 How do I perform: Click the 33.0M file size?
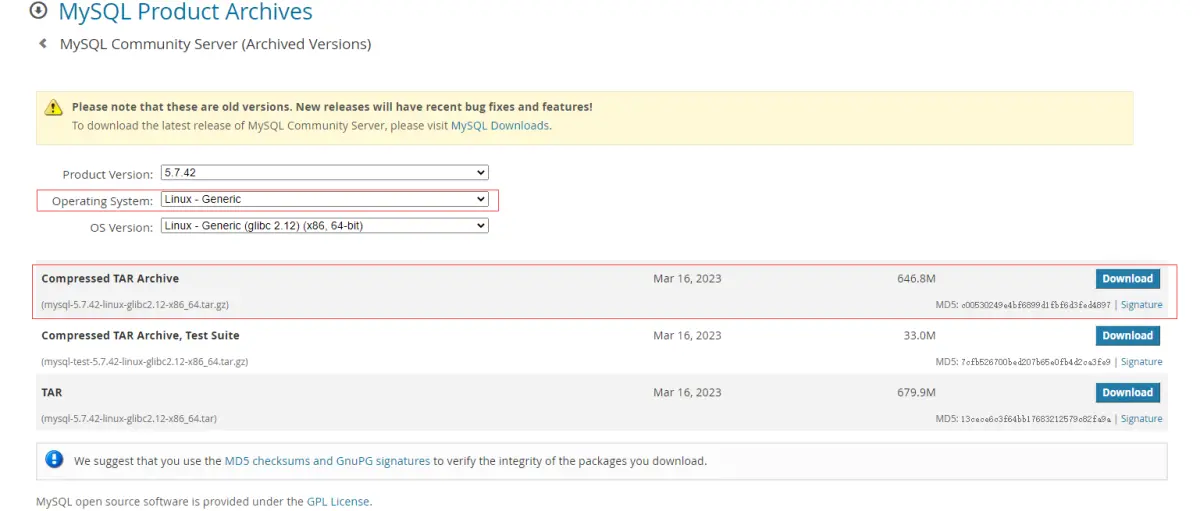(x=919, y=336)
